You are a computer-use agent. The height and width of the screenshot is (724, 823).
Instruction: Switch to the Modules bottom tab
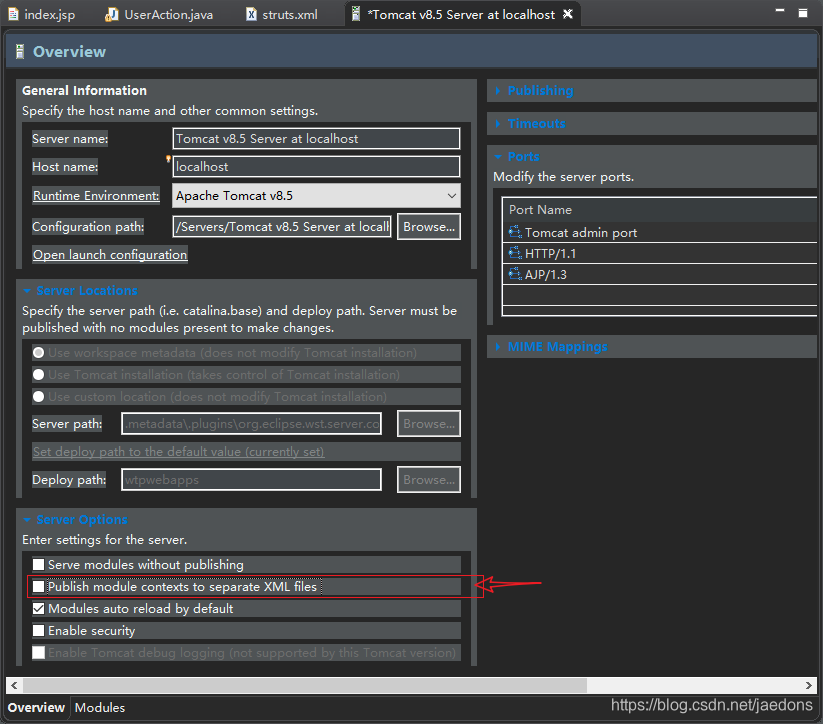(100, 708)
